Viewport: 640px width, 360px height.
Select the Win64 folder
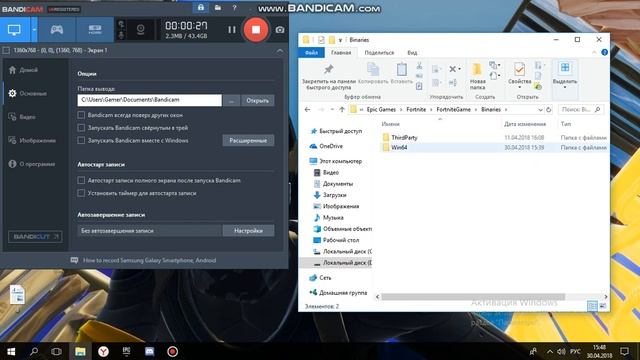click(399, 147)
